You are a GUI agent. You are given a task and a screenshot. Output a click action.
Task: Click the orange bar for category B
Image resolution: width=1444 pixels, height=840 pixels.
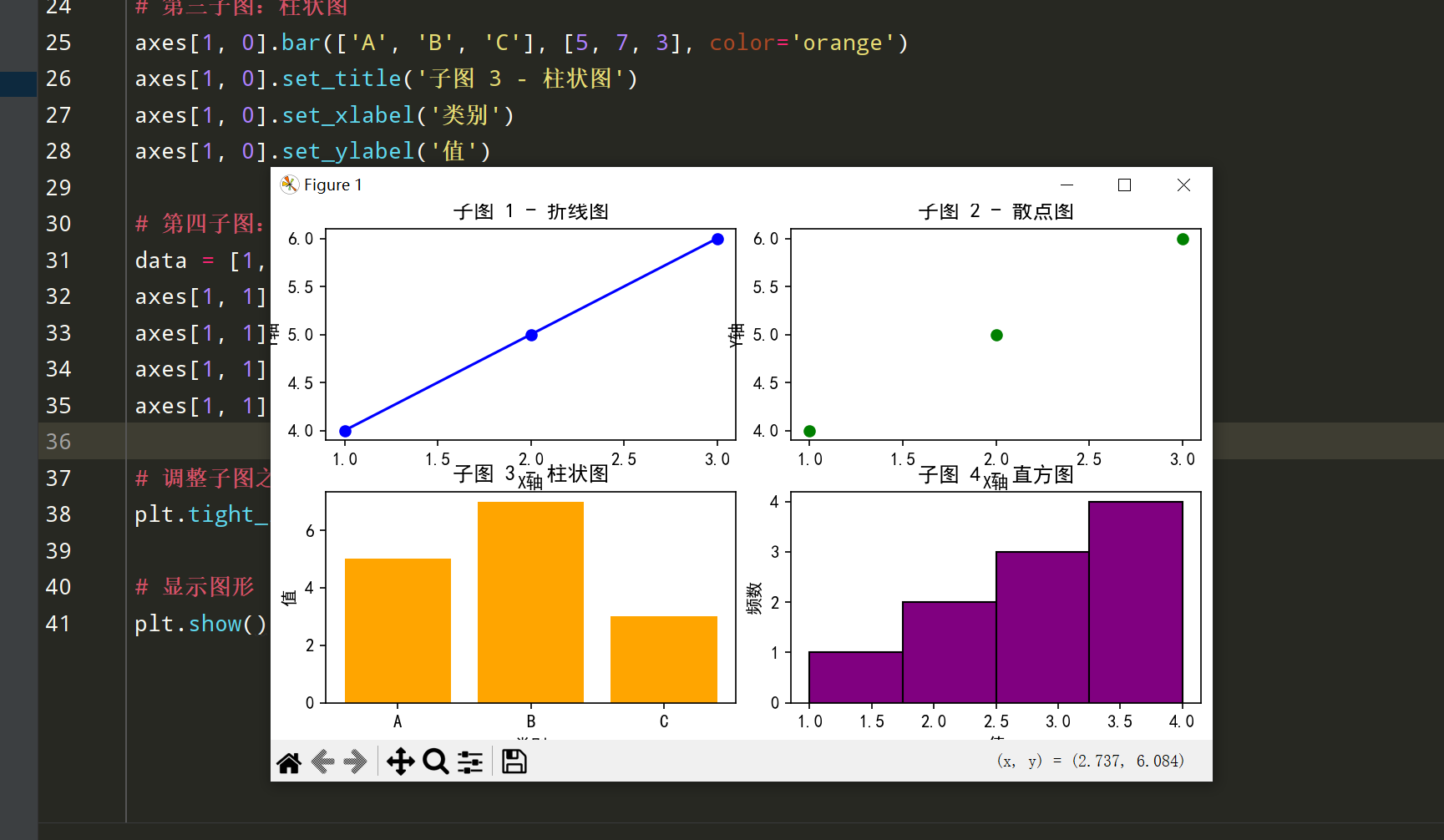pos(530,602)
